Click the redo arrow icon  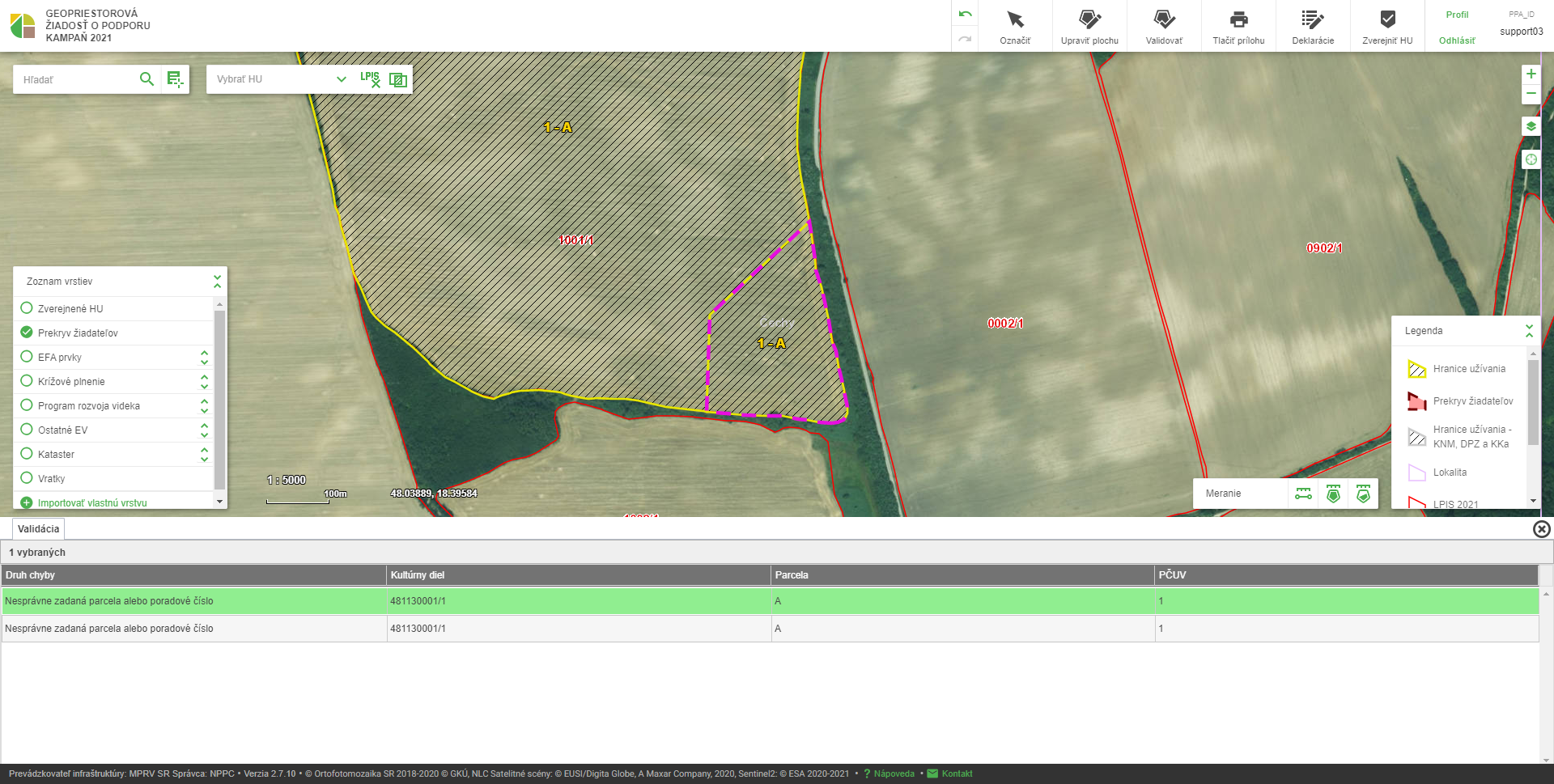coord(965,39)
